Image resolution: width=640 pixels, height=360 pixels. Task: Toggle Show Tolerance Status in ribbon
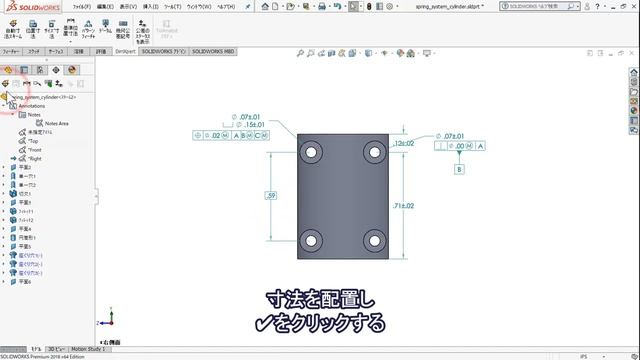(142, 31)
